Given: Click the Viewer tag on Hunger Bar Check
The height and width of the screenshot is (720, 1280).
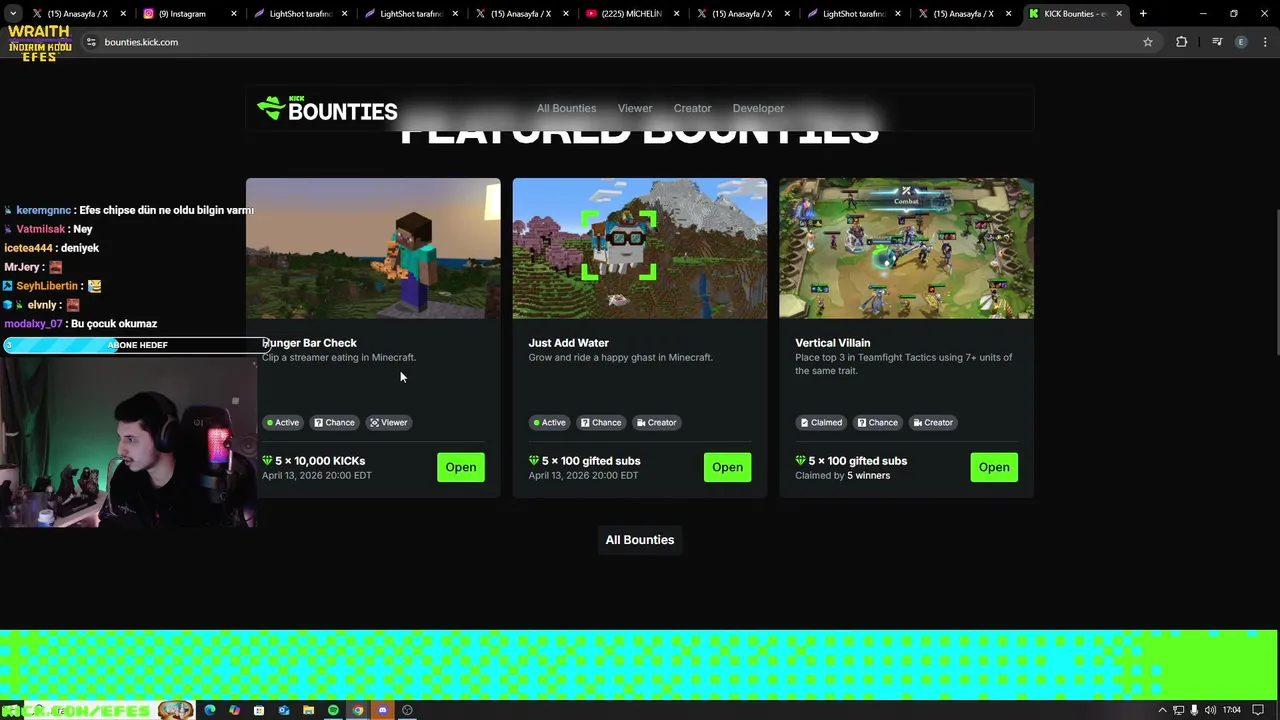Looking at the screenshot, I should click(388, 422).
